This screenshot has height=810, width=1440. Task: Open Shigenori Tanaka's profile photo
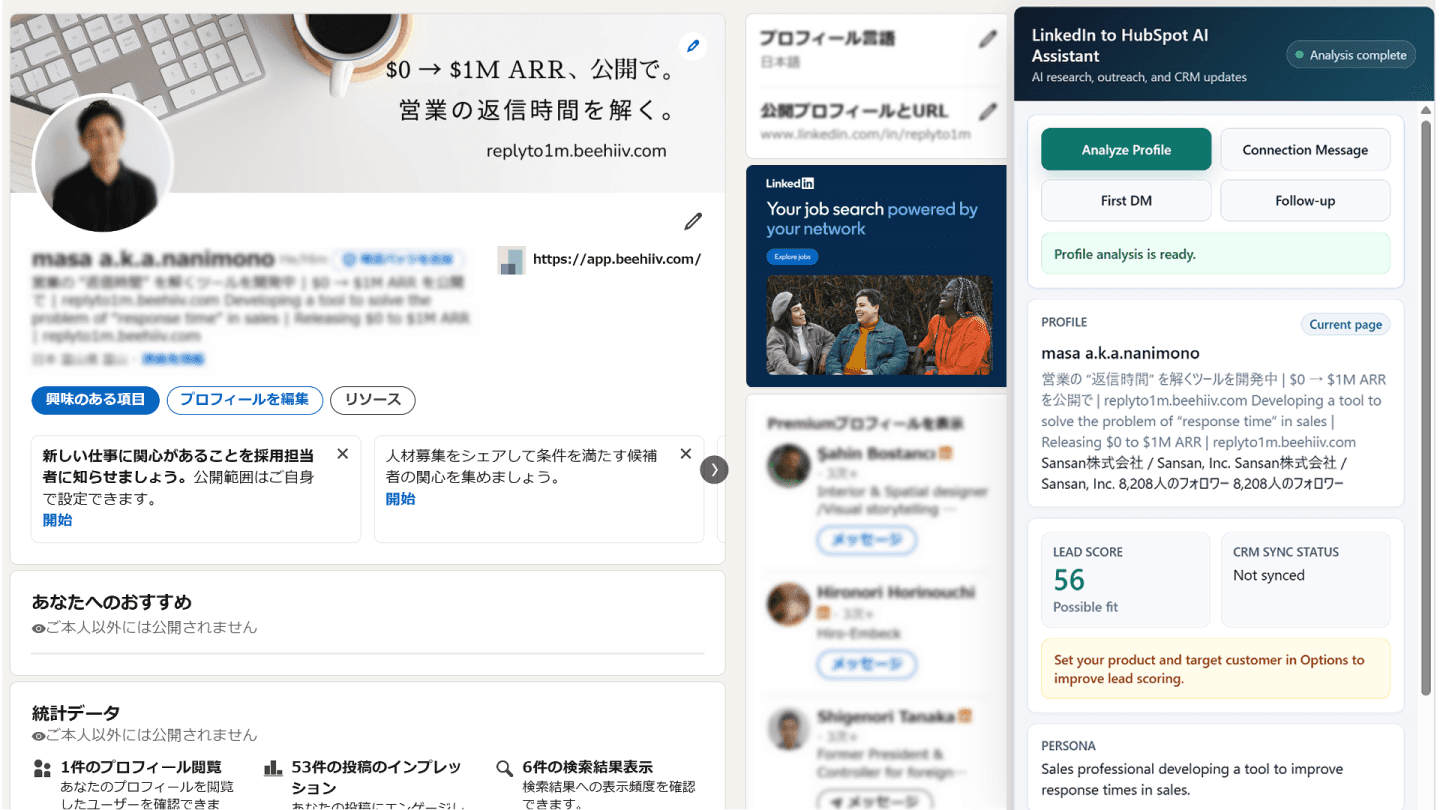pos(788,729)
